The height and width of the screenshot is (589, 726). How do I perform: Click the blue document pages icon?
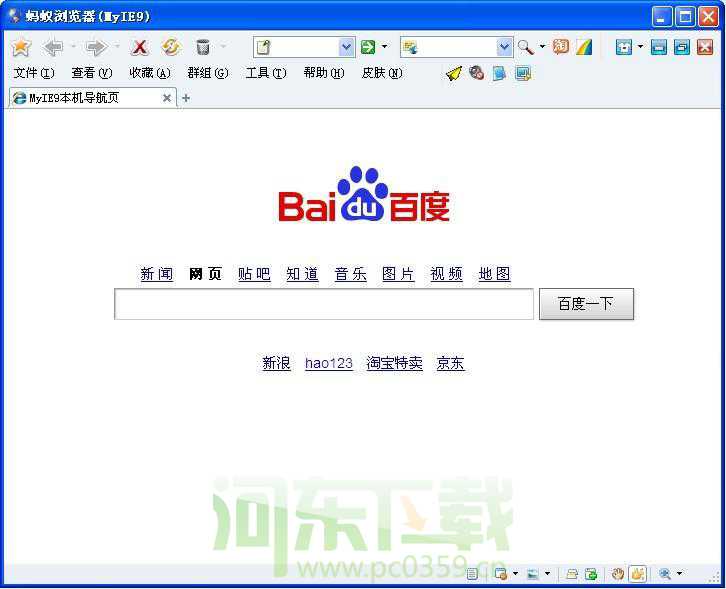point(499,73)
